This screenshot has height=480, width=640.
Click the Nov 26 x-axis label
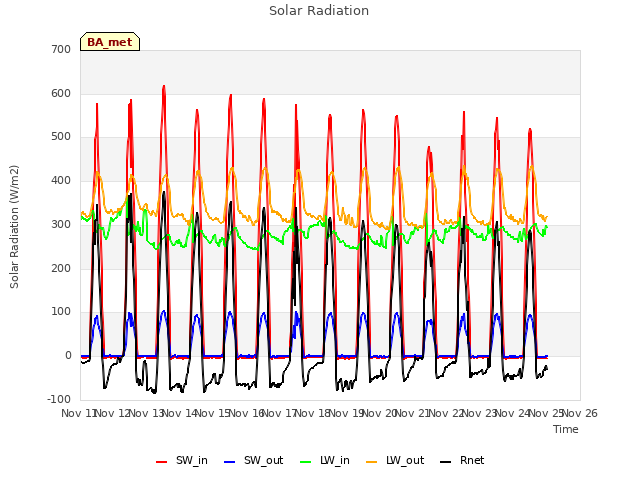click(x=580, y=413)
